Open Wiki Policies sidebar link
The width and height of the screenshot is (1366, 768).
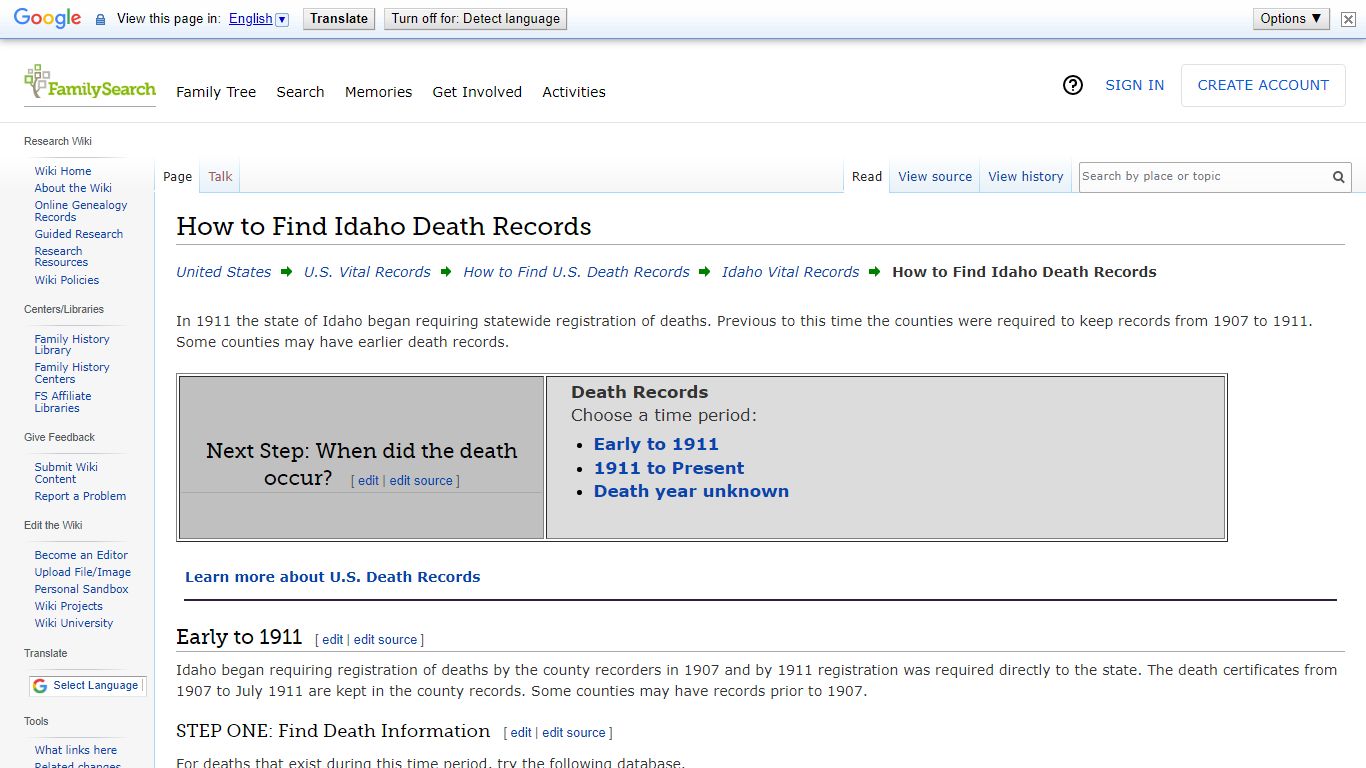(x=67, y=280)
